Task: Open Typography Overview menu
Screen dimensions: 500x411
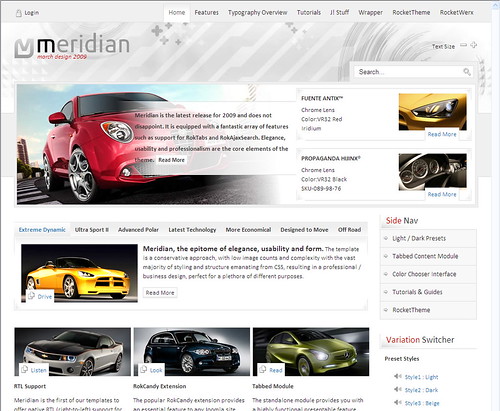Action: (x=258, y=13)
